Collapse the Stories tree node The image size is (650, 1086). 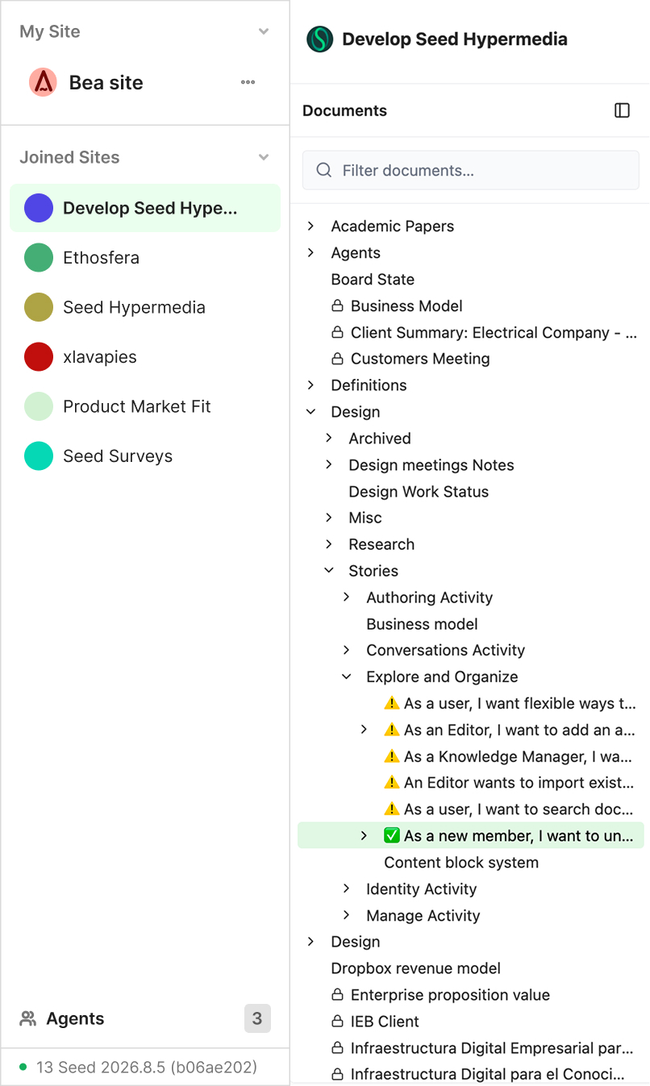(x=329, y=570)
